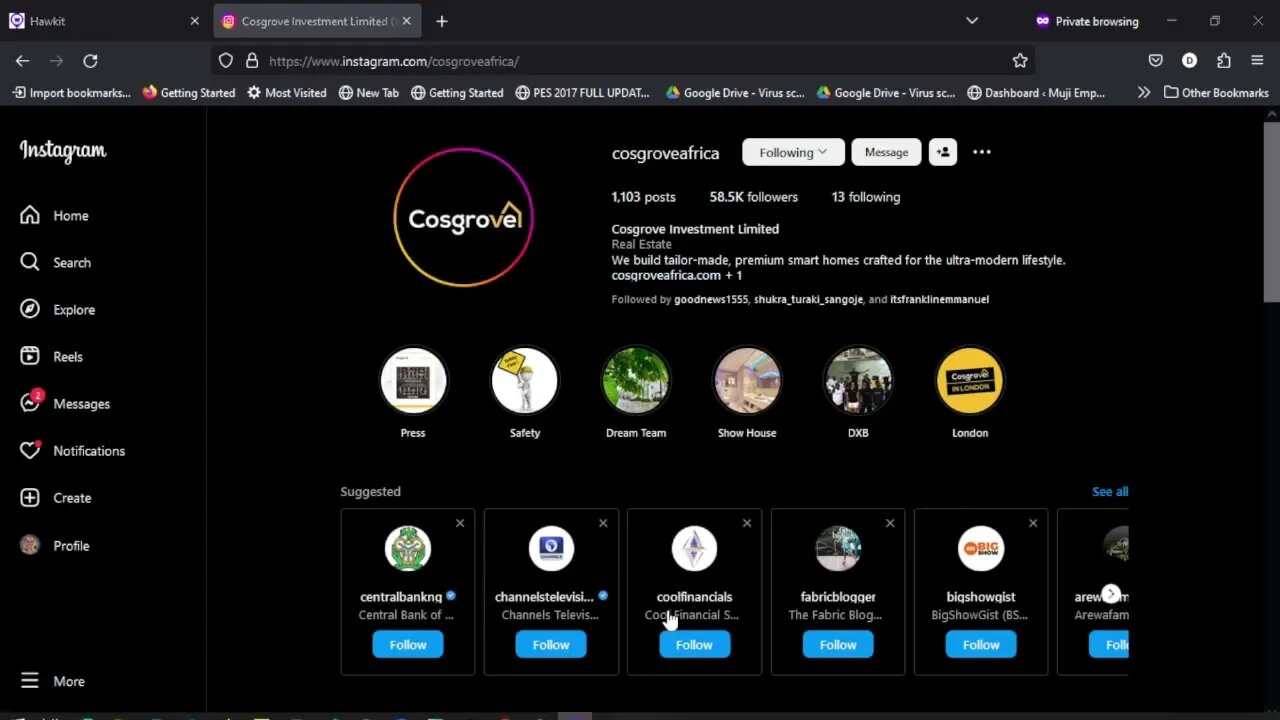The image size is (1280, 720).
Task: Click the Pocket save icon
Action: pos(1156,61)
